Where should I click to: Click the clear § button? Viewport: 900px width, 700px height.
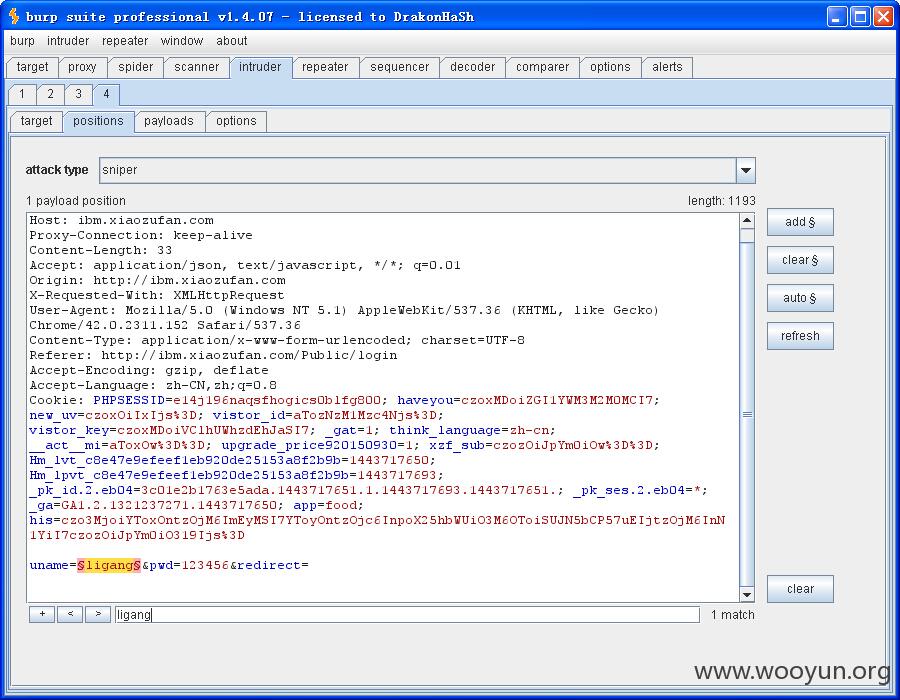coord(800,260)
